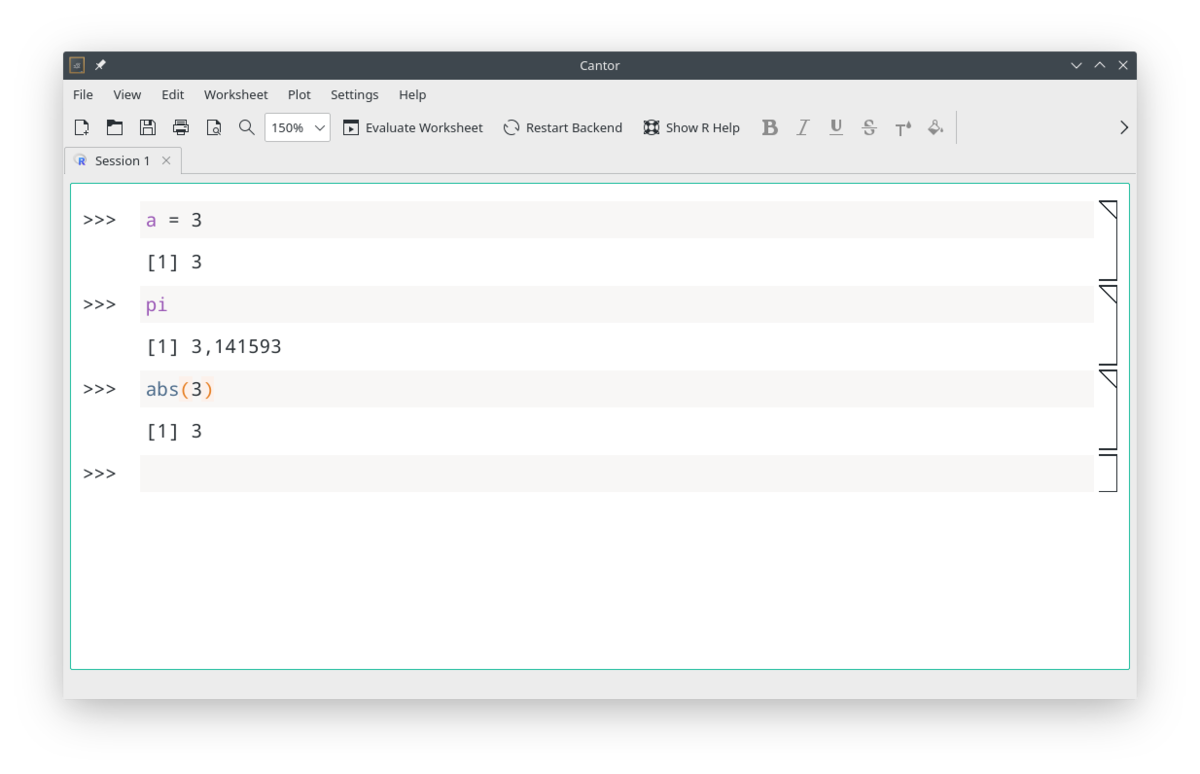1200x774 pixels.
Task: Open Print Preview from toolbar
Action: 213,127
